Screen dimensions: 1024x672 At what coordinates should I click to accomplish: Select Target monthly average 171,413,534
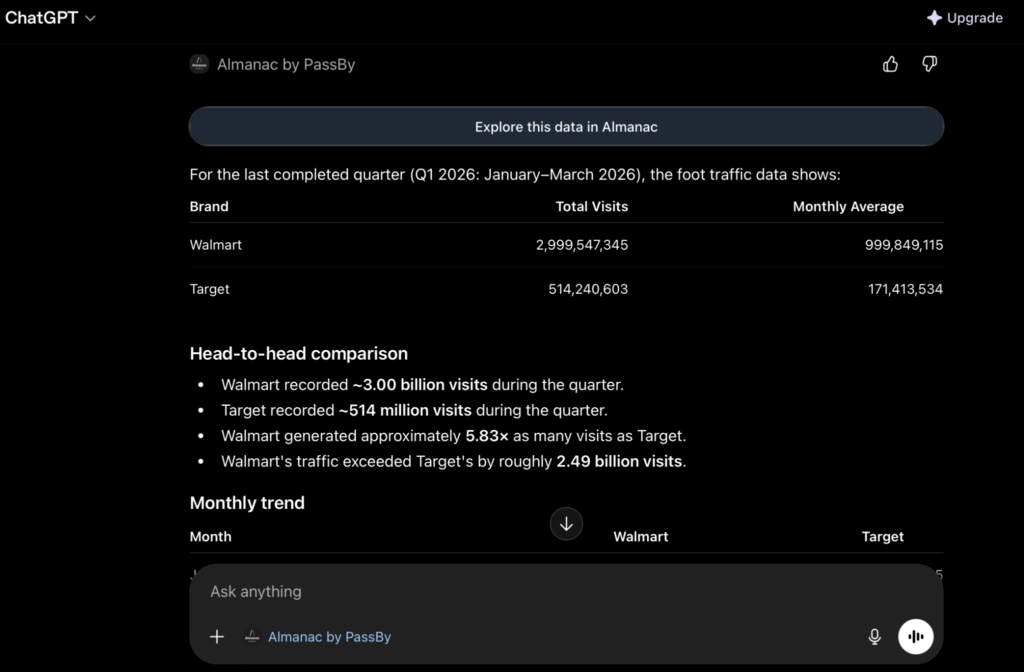(905, 289)
